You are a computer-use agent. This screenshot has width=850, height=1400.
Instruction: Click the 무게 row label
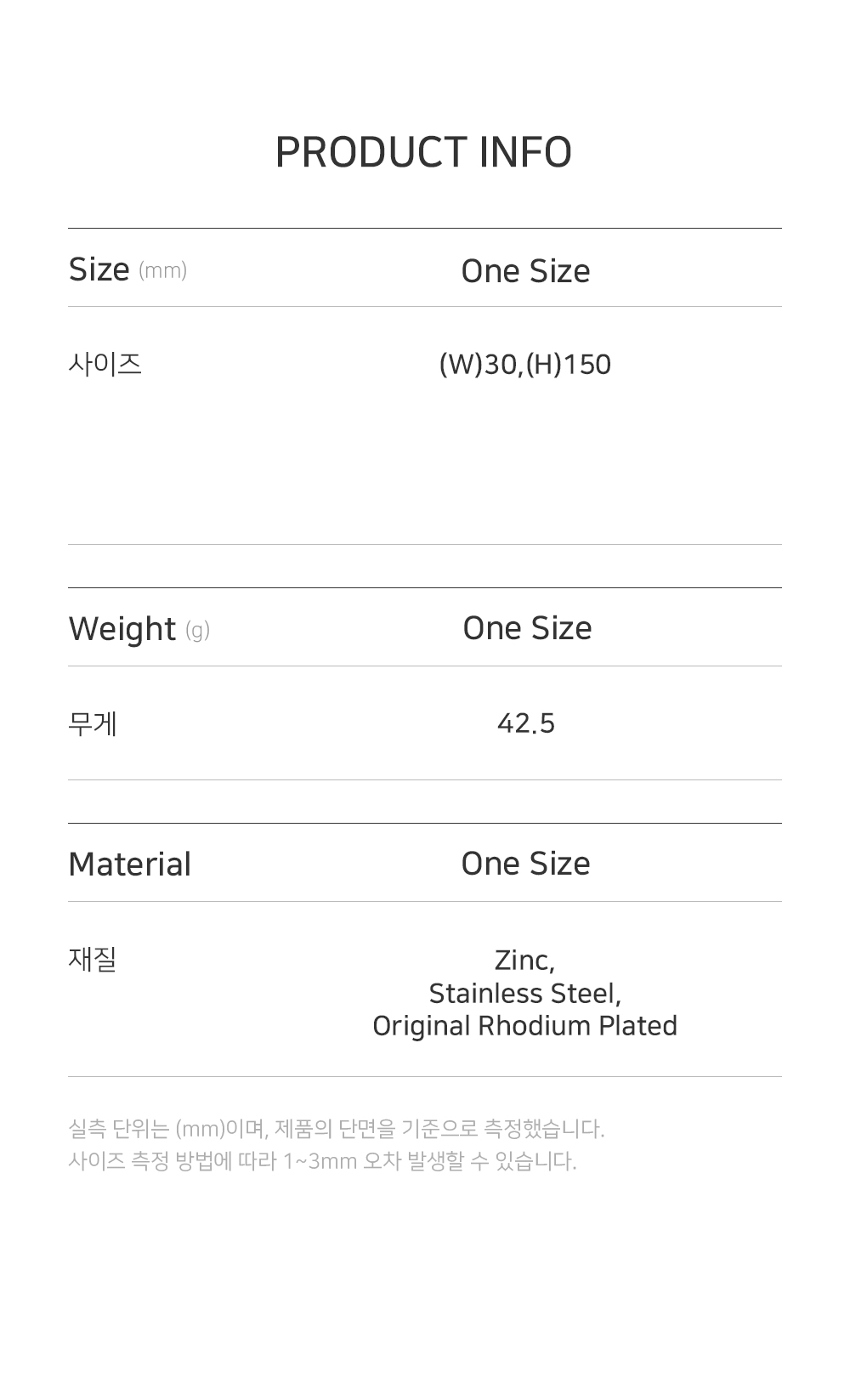(x=93, y=723)
